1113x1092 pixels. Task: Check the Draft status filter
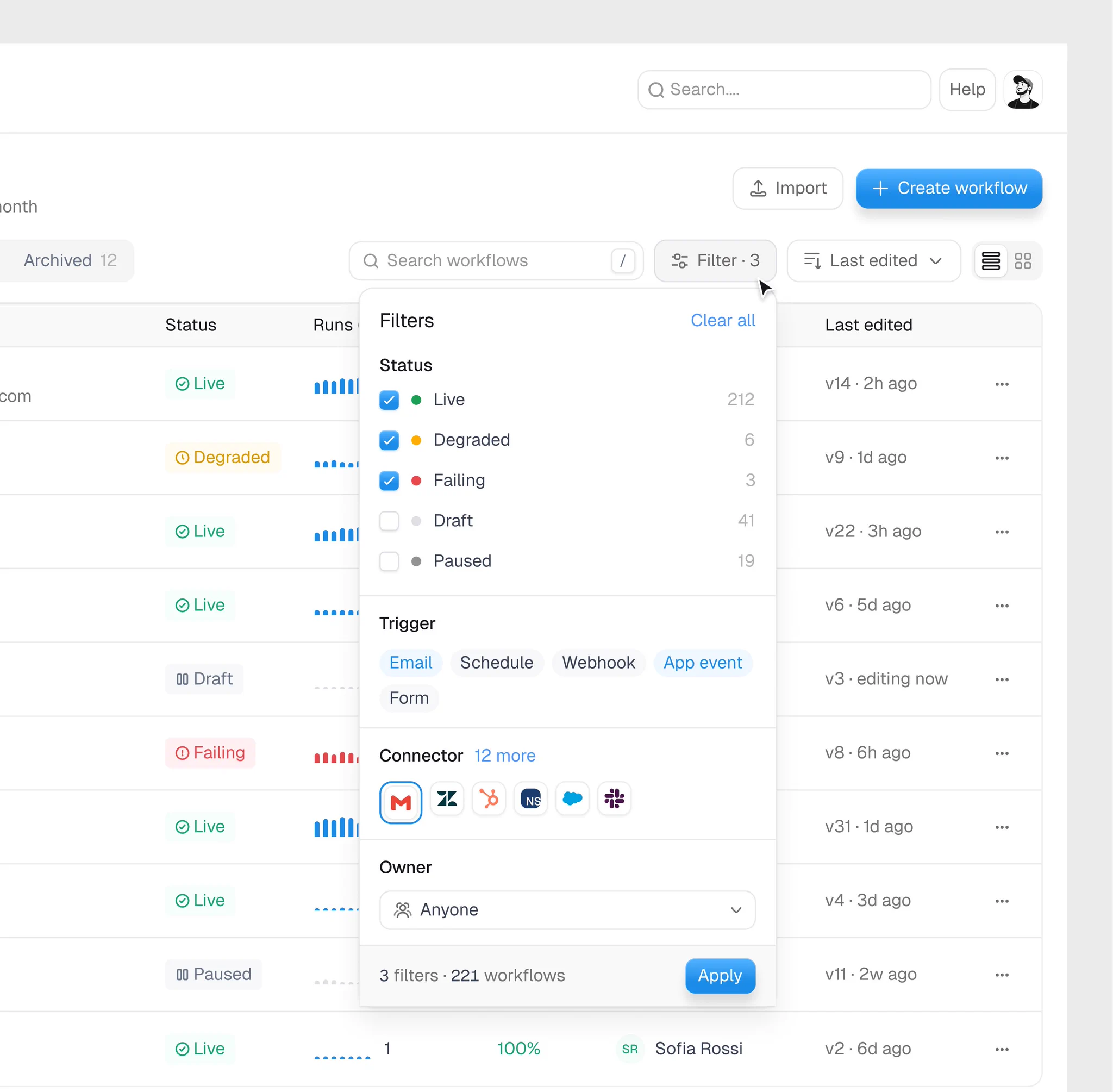click(x=389, y=521)
